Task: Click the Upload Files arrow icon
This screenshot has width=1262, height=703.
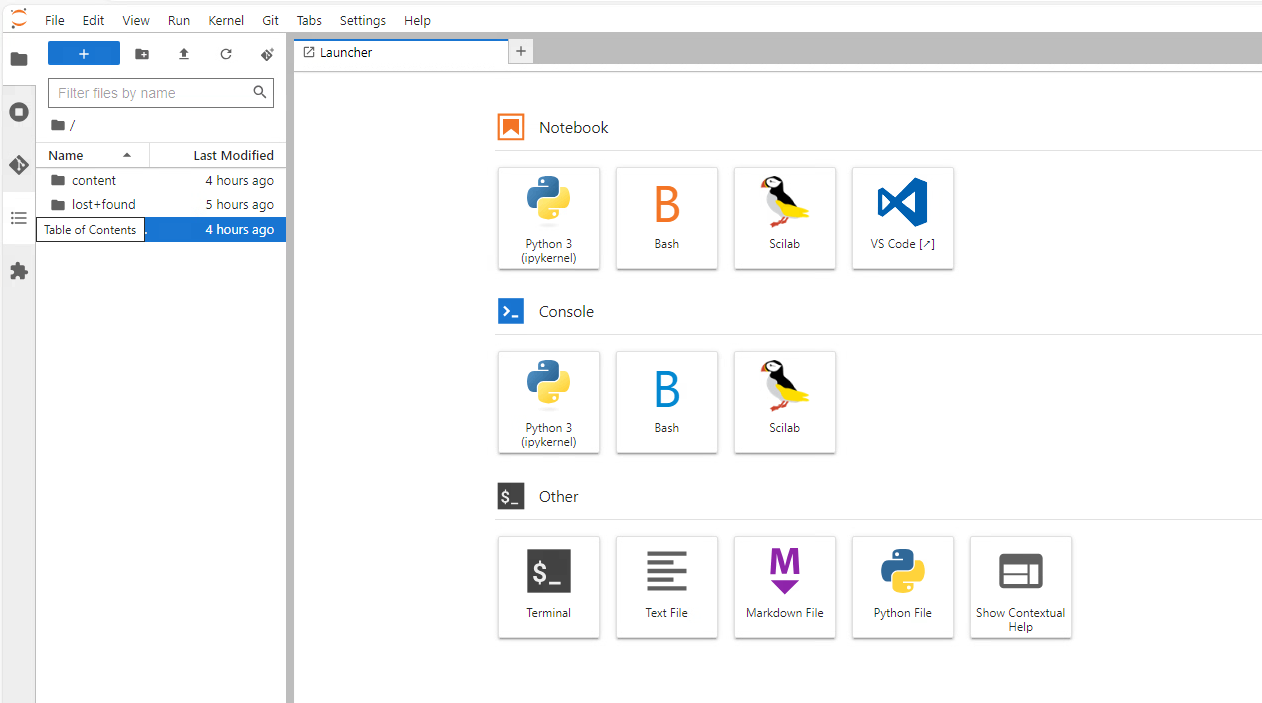Action: 184,54
